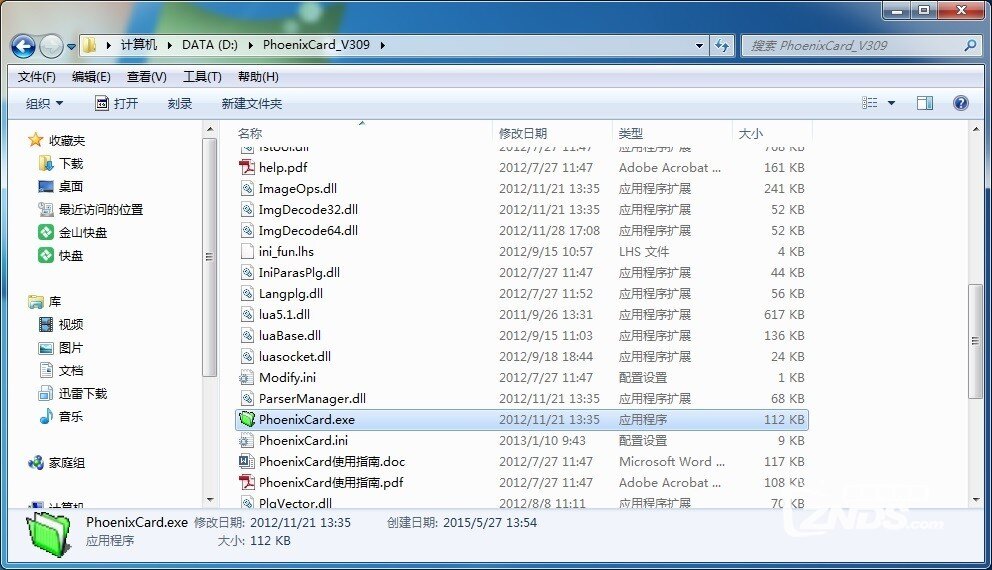992x570 pixels.
Task: Open the 文件(F) menu
Action: [x=37, y=77]
